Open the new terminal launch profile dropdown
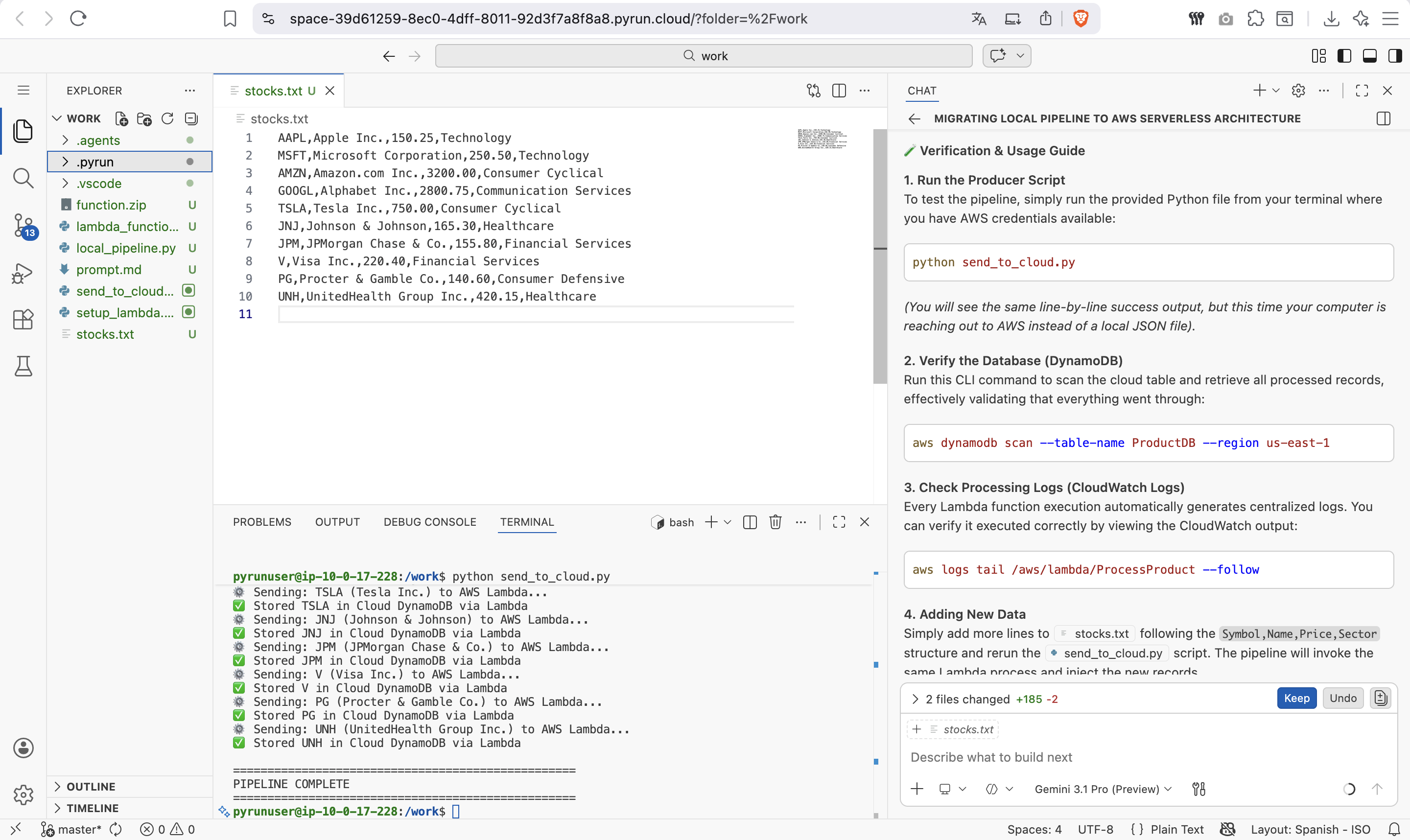Image resolution: width=1410 pixels, height=840 pixels. [x=728, y=522]
